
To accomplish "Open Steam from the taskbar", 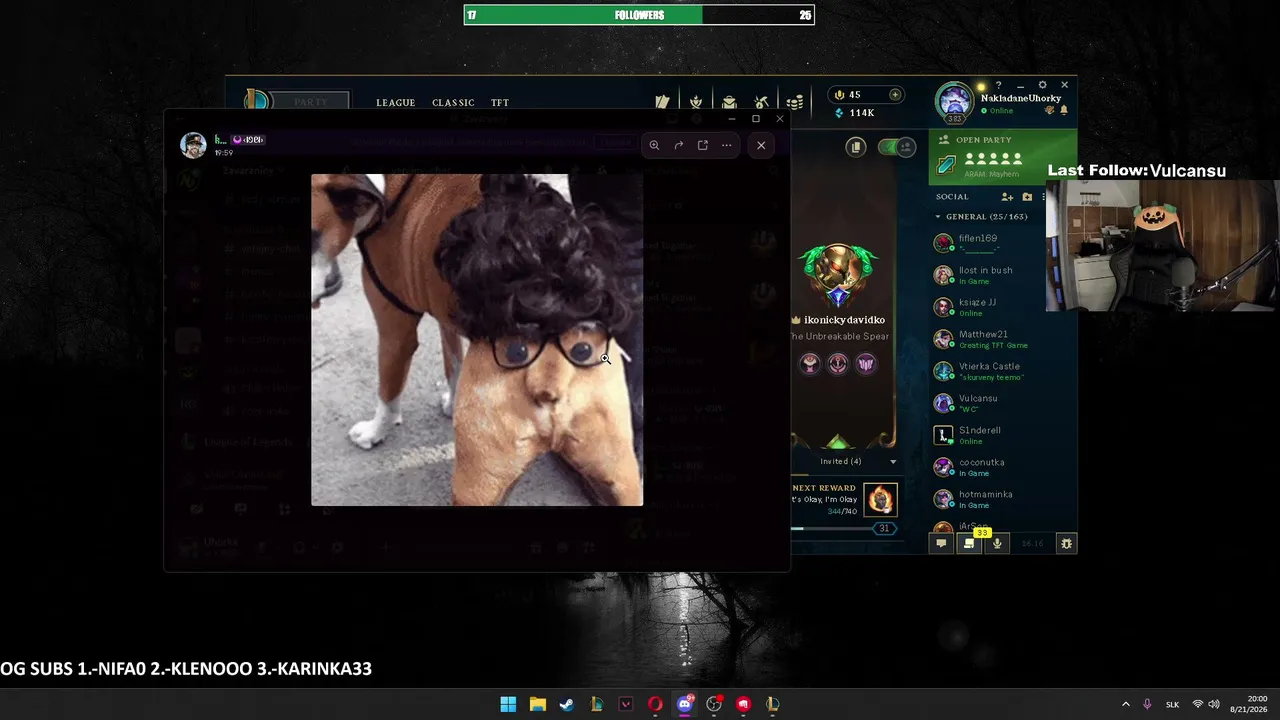I will pyautogui.click(x=567, y=704).
